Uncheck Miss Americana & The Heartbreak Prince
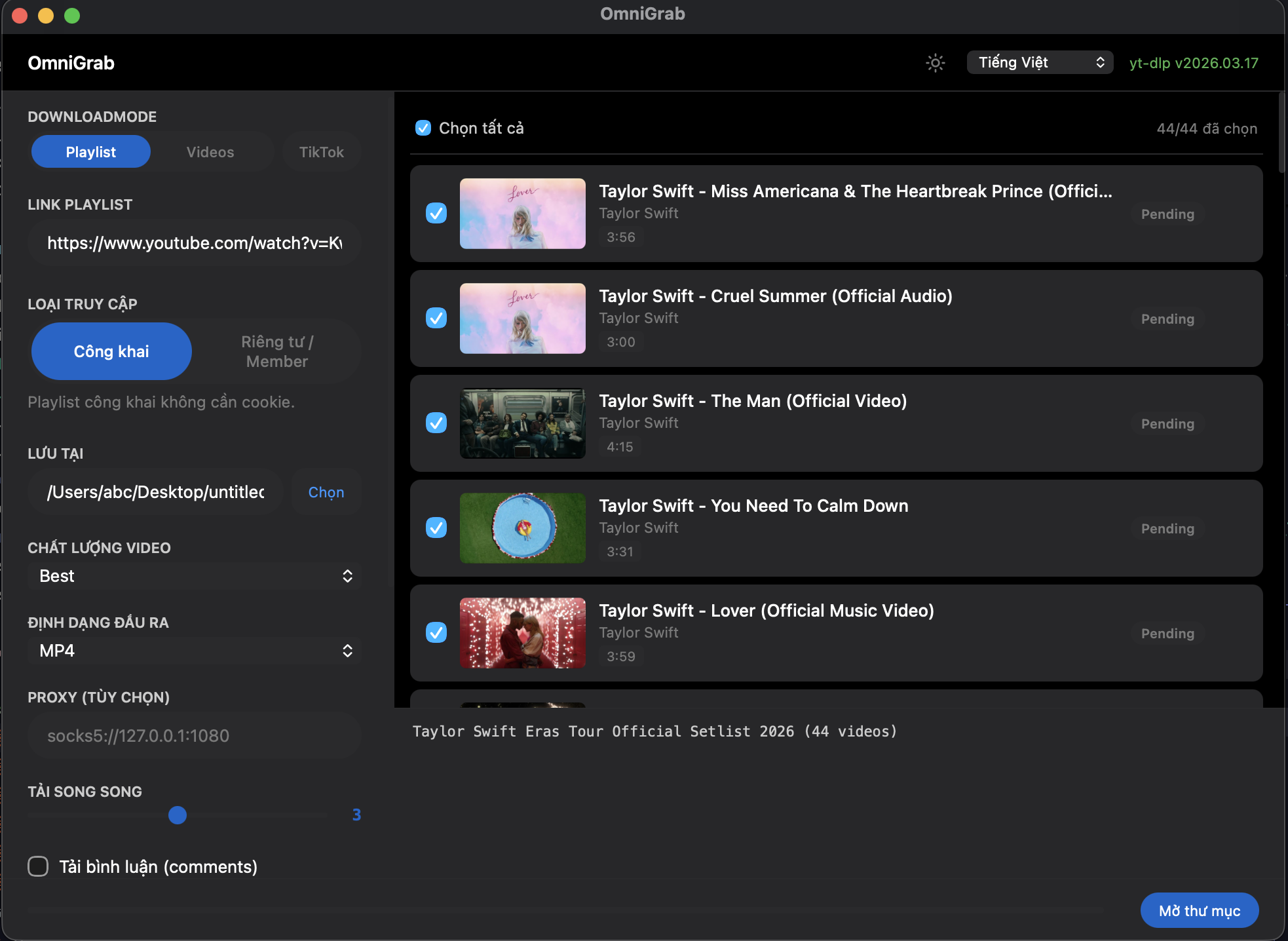1288x941 pixels. pyautogui.click(x=436, y=213)
